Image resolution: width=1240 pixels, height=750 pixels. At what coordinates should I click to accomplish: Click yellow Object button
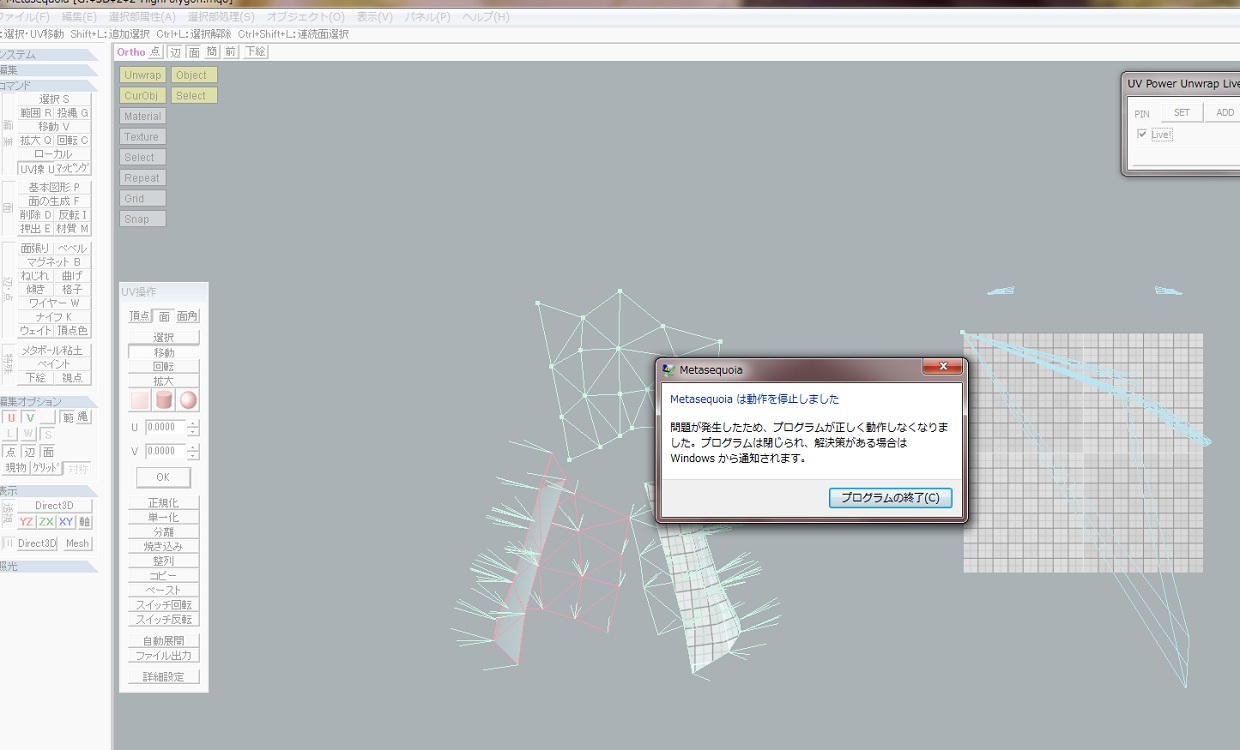pyautogui.click(x=194, y=75)
